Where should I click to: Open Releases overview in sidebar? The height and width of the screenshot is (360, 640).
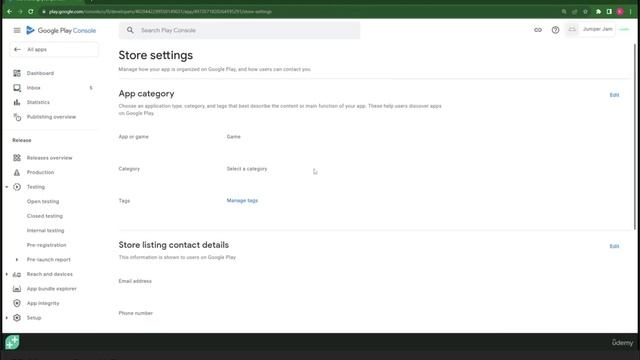pyautogui.click(x=49, y=158)
